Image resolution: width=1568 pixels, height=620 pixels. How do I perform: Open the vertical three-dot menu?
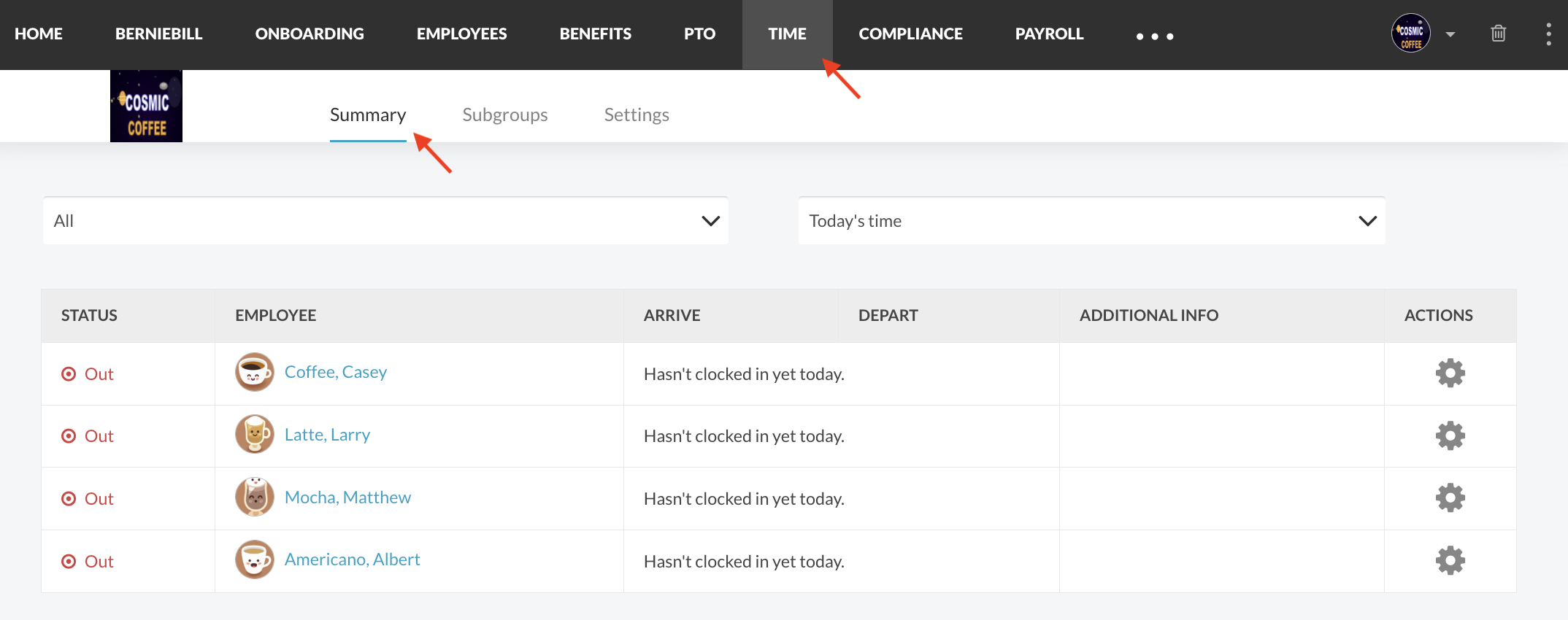[x=1548, y=34]
